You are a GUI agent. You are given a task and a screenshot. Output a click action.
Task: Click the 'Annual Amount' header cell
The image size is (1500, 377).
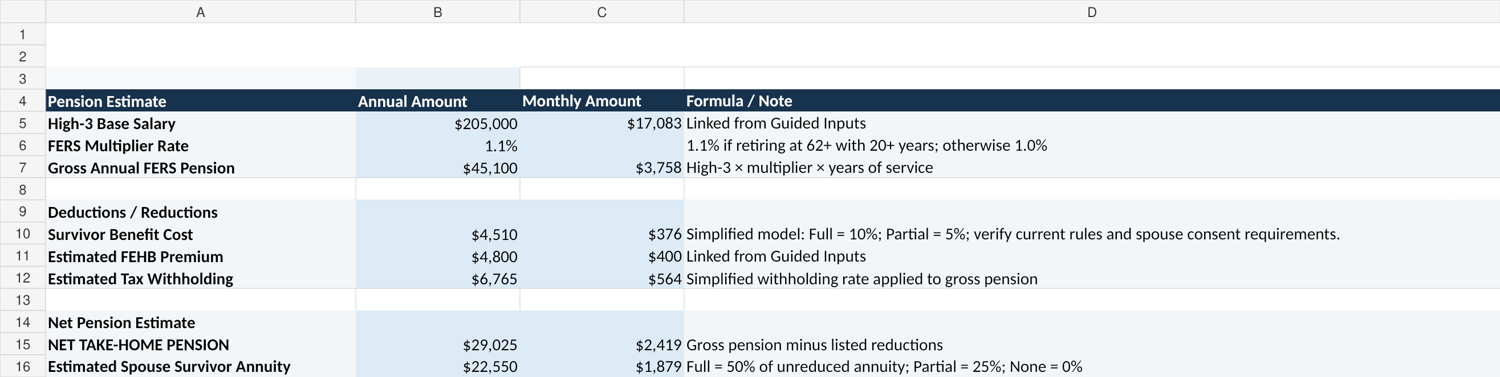tap(438, 101)
